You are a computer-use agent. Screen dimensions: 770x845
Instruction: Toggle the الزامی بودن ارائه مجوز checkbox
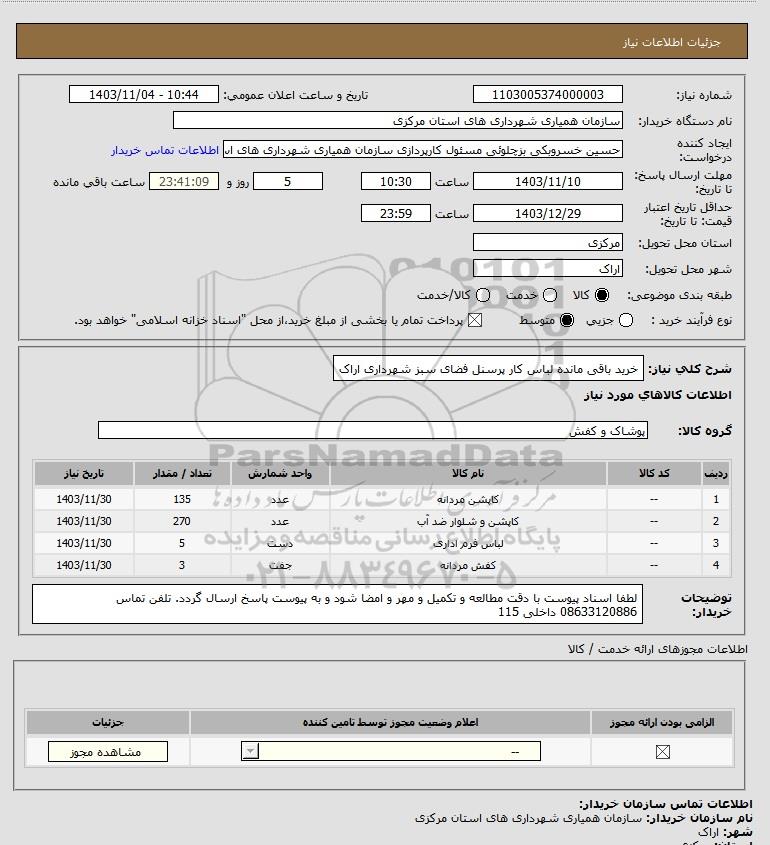[x=663, y=752]
